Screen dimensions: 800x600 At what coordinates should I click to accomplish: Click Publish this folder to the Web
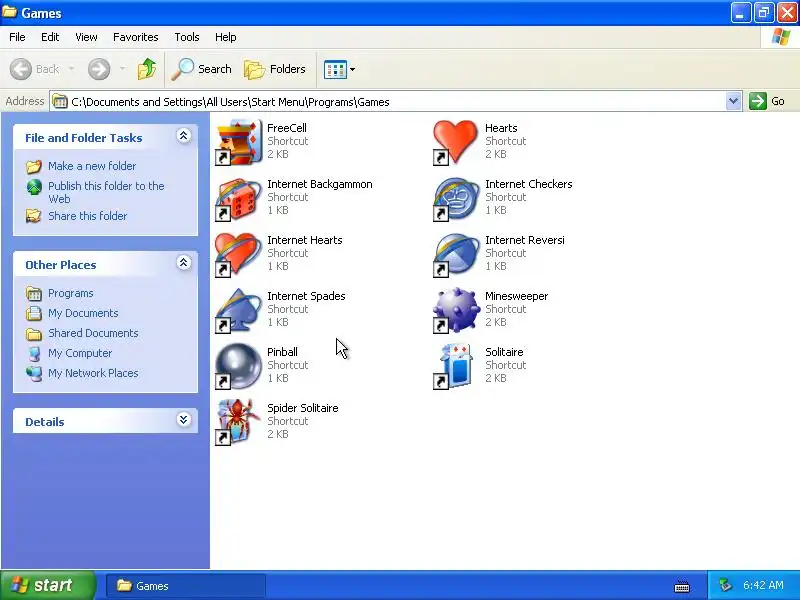[106, 192]
